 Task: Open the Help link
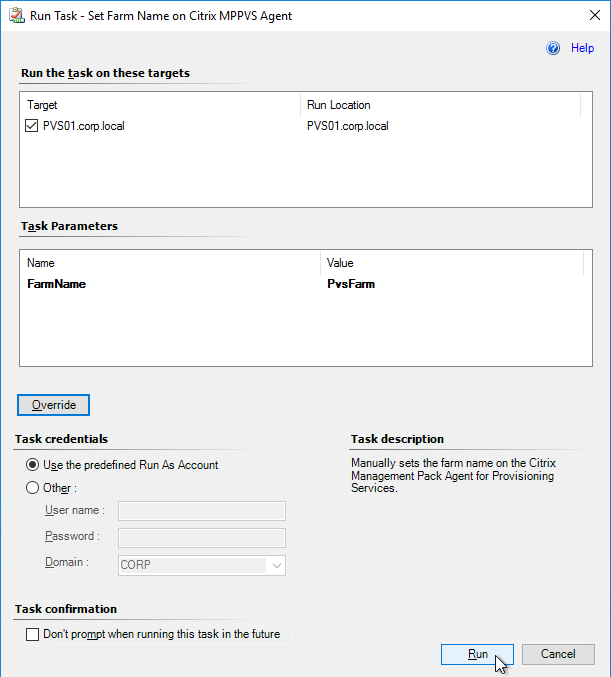point(582,48)
